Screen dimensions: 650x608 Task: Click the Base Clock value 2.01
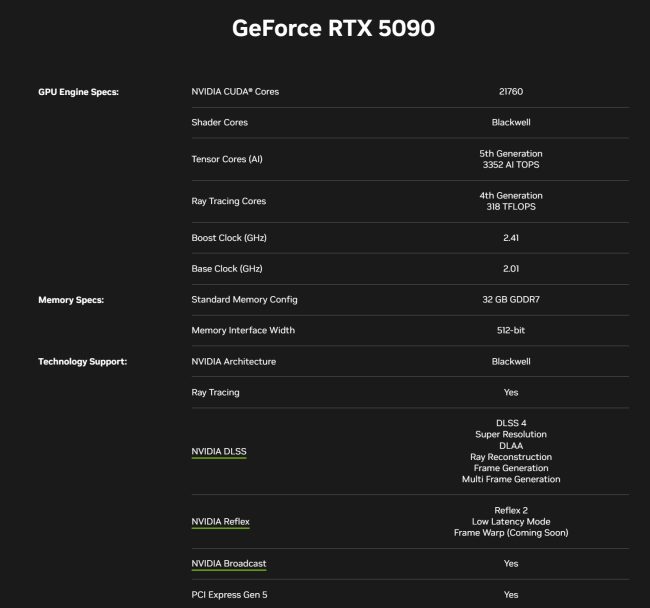pyautogui.click(x=511, y=269)
